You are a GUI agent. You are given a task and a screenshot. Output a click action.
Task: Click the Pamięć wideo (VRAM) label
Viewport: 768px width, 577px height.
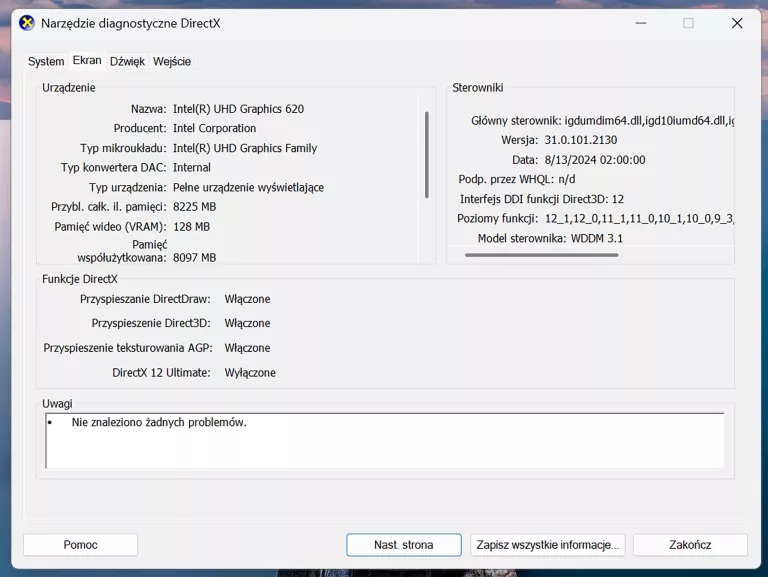tap(110, 227)
